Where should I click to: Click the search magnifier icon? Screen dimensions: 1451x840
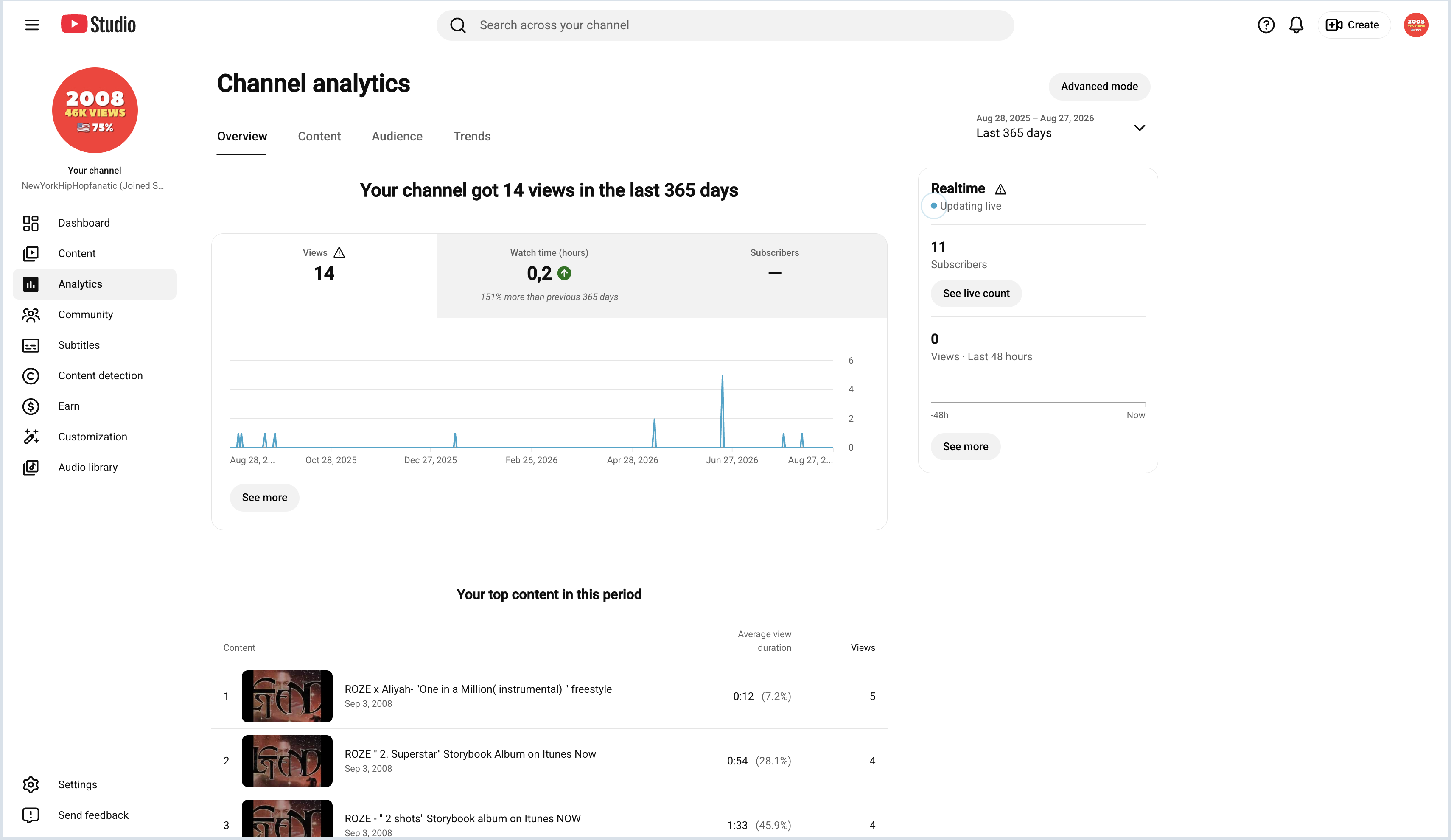click(458, 25)
